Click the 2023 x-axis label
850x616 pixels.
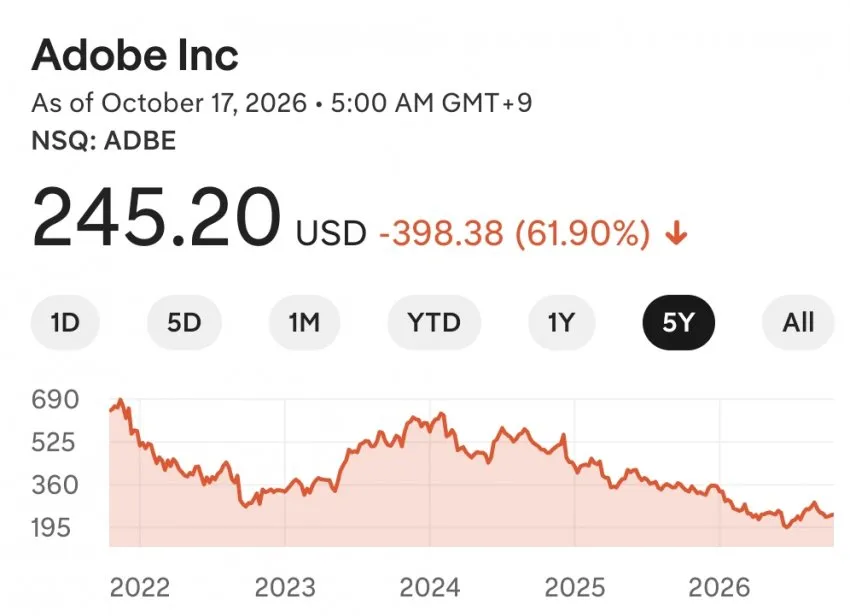click(285, 587)
